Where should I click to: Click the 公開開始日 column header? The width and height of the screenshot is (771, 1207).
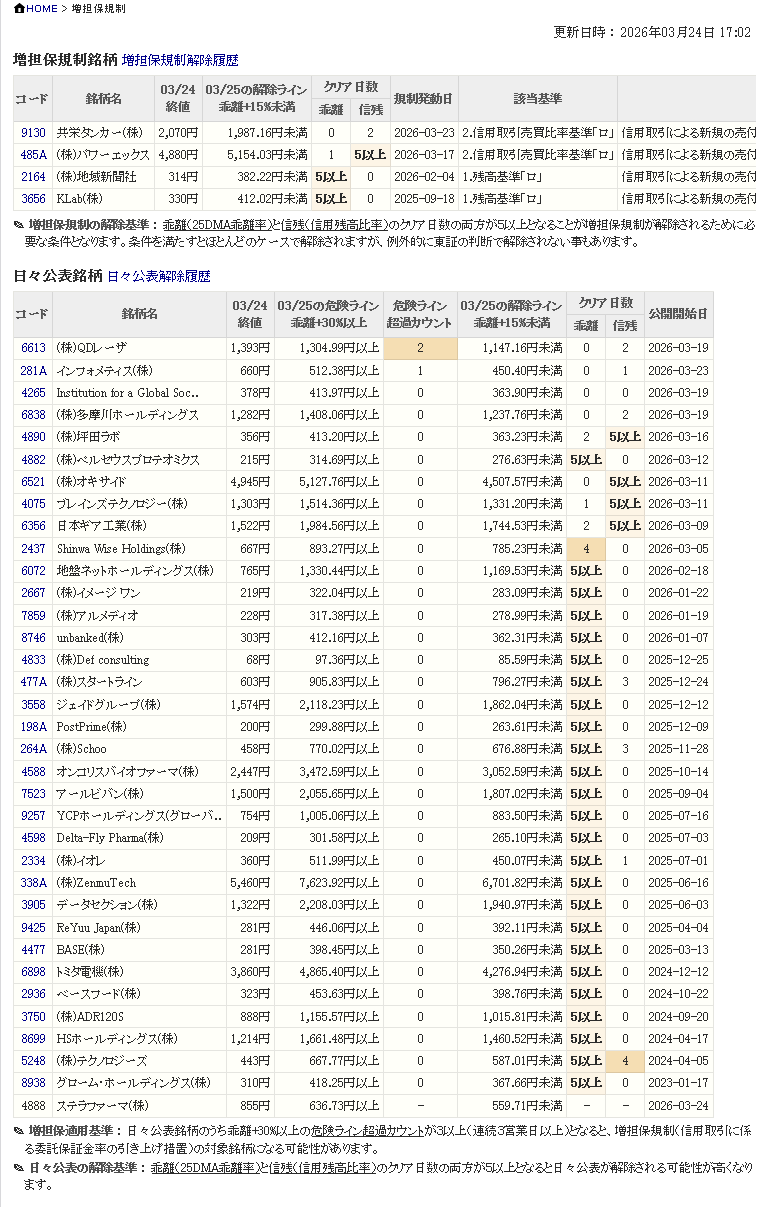677,314
